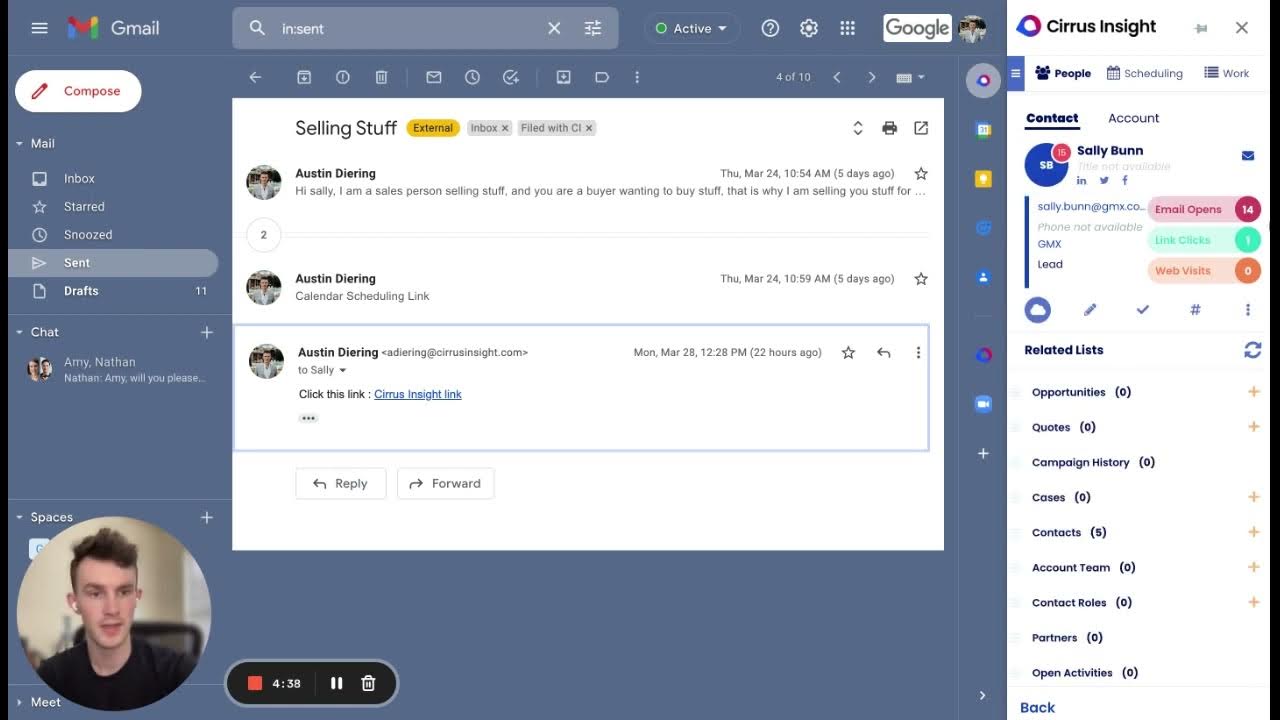
Task: Open the Support help icon
Action: click(x=770, y=28)
